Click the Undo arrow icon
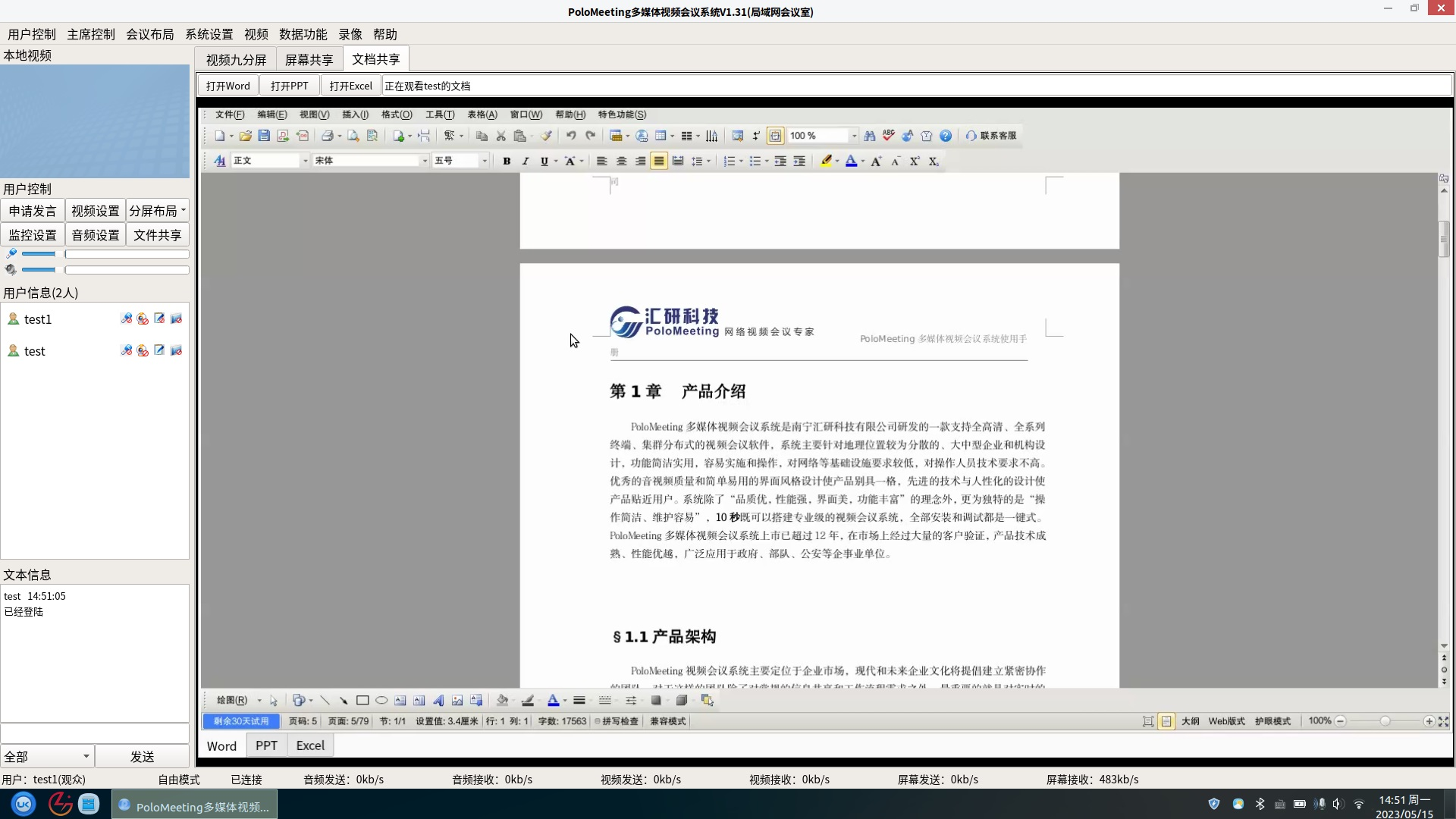 point(571,136)
